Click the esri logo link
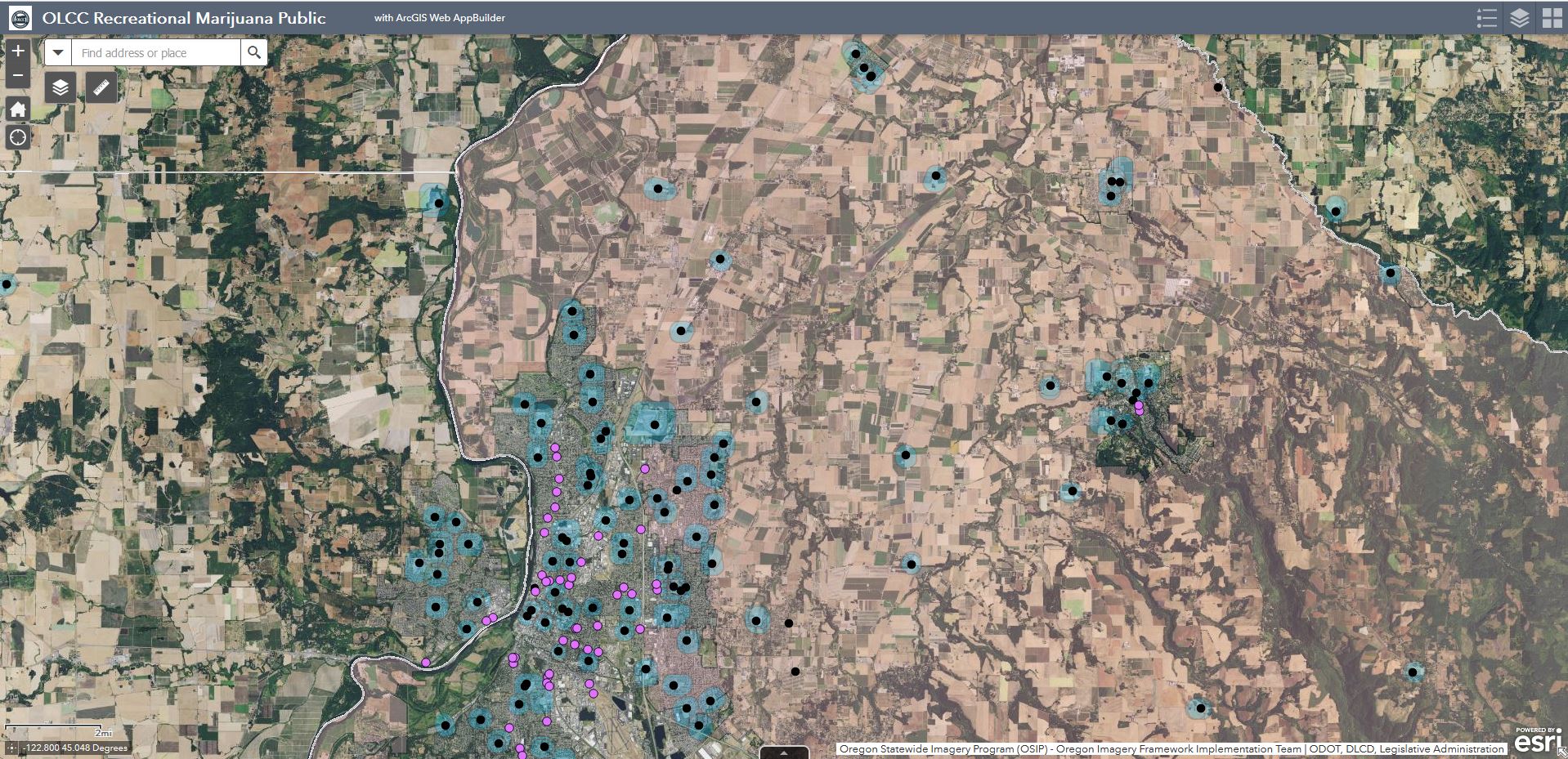1568x759 pixels. 1536,740
